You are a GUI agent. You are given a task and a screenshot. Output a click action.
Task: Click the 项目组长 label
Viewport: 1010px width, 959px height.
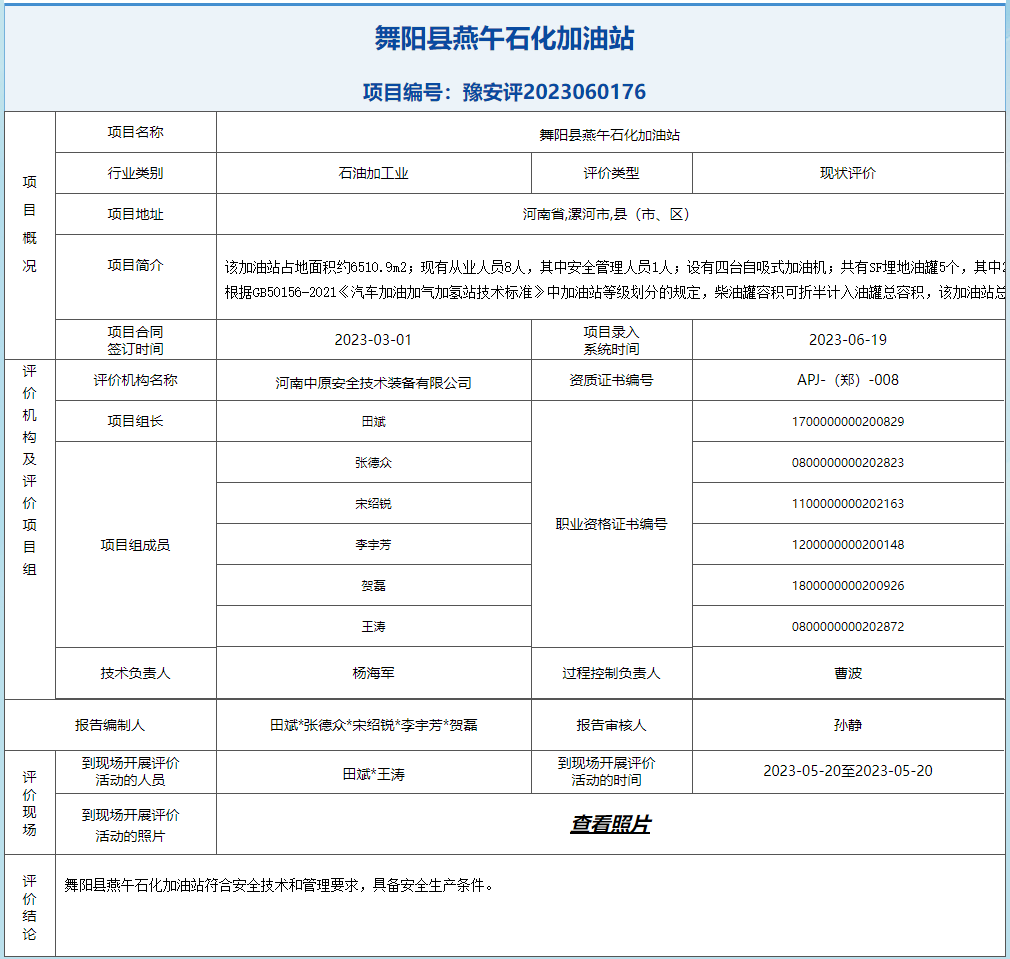coord(135,421)
